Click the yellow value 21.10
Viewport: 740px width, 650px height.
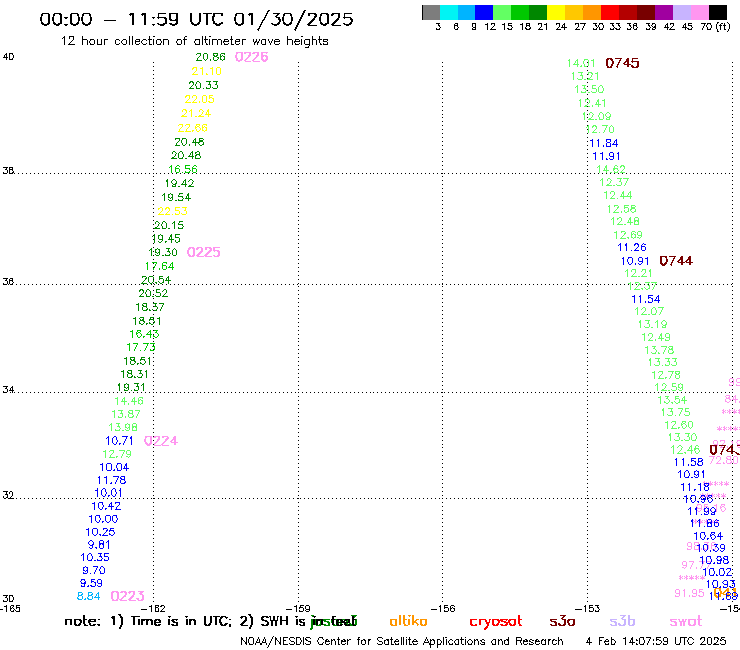point(207,71)
